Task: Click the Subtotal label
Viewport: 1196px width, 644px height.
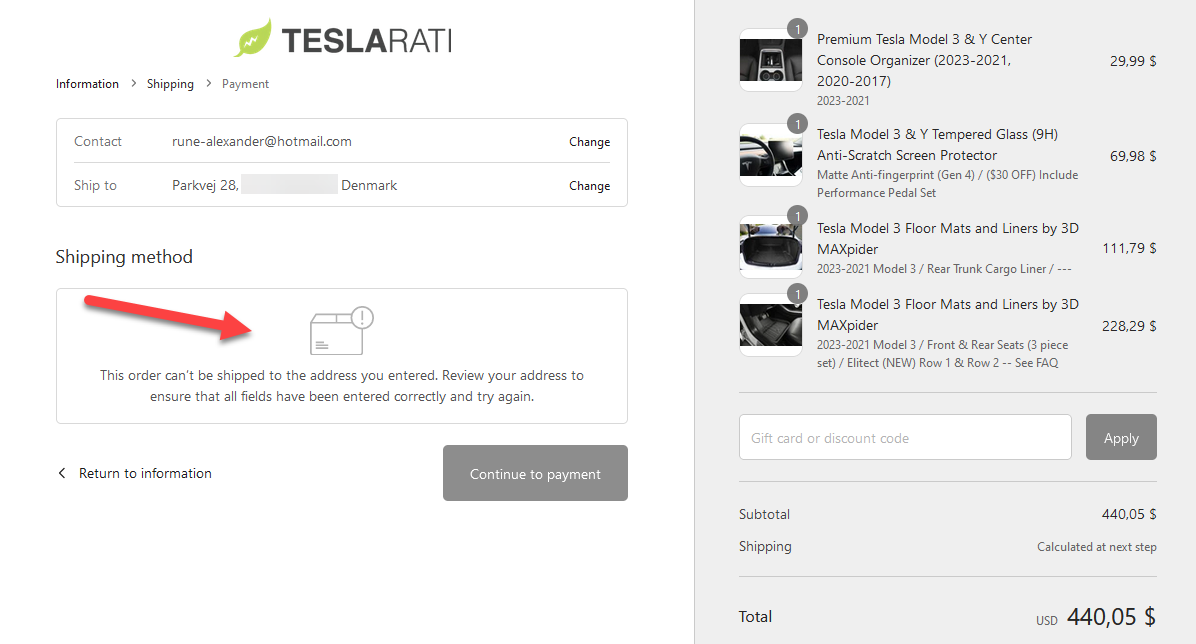Action: [x=764, y=514]
